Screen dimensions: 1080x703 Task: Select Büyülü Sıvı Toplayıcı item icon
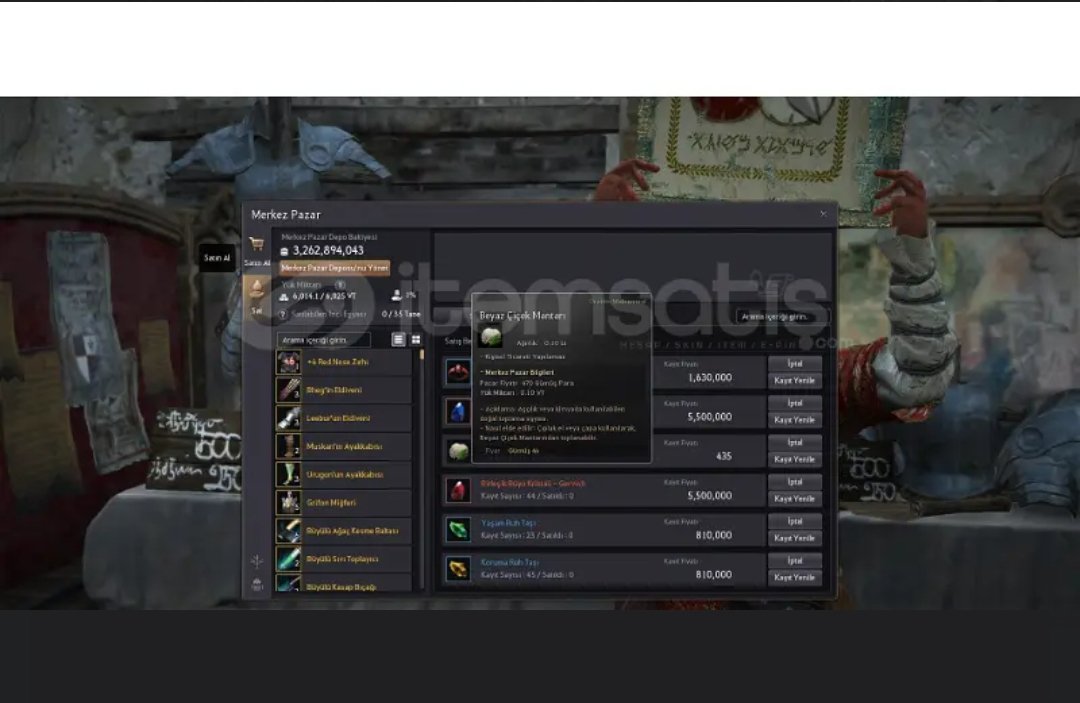[x=289, y=559]
